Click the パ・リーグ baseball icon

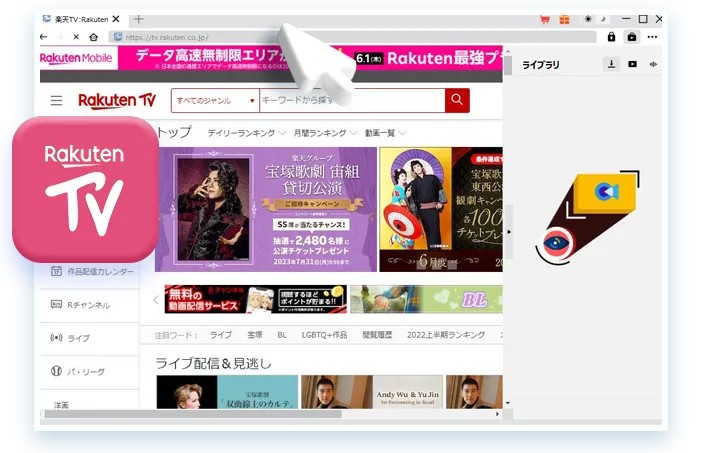tap(56, 371)
